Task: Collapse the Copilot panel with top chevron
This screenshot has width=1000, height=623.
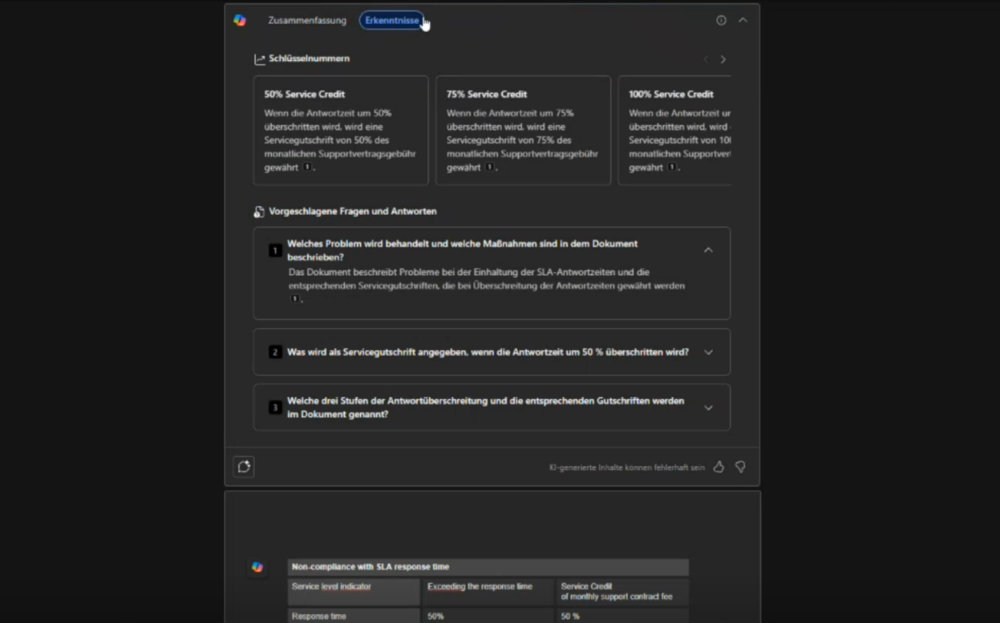Action: click(743, 20)
